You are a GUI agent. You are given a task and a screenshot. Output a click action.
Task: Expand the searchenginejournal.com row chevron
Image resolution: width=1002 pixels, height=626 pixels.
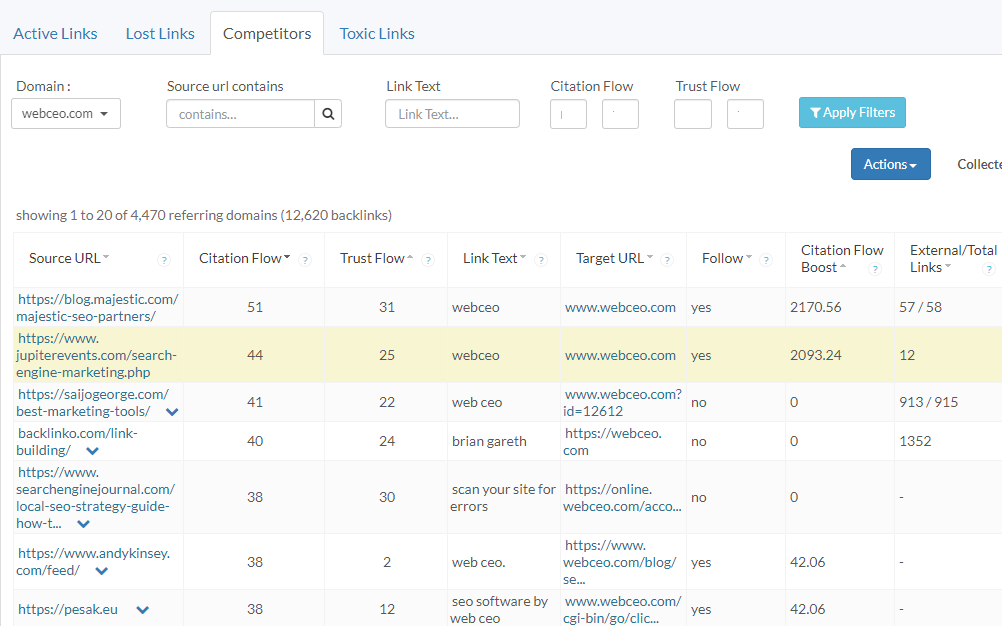tap(83, 524)
